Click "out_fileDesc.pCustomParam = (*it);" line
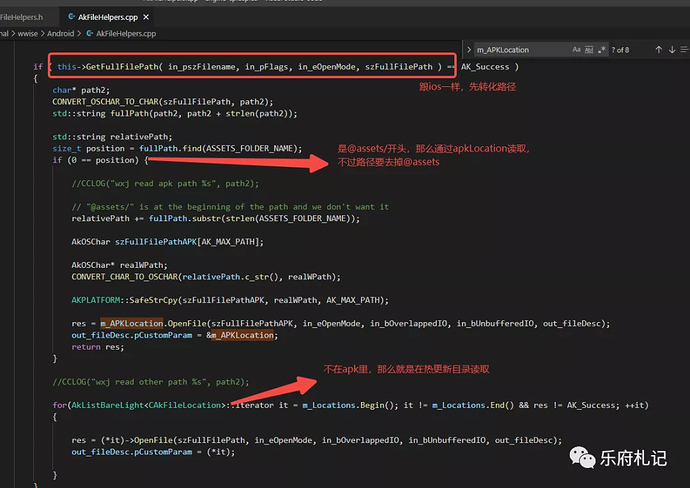The width and height of the screenshot is (690, 488). tap(153, 451)
